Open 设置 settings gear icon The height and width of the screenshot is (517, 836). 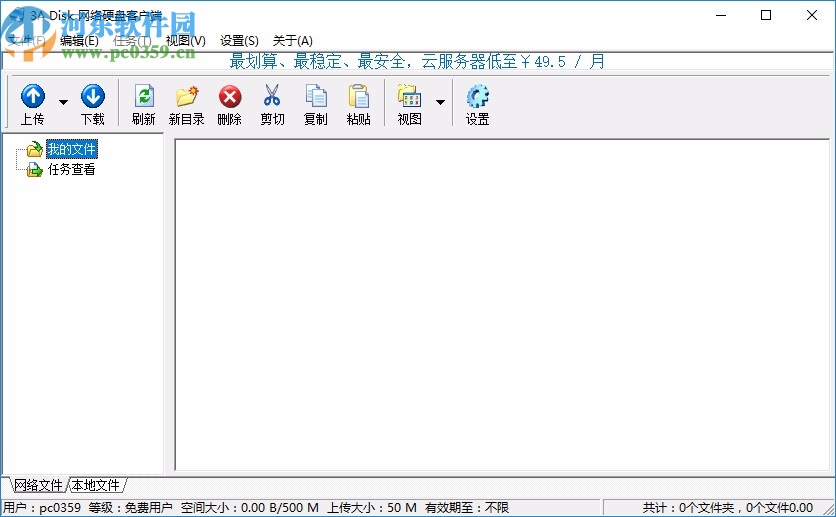pyautogui.click(x=477, y=104)
